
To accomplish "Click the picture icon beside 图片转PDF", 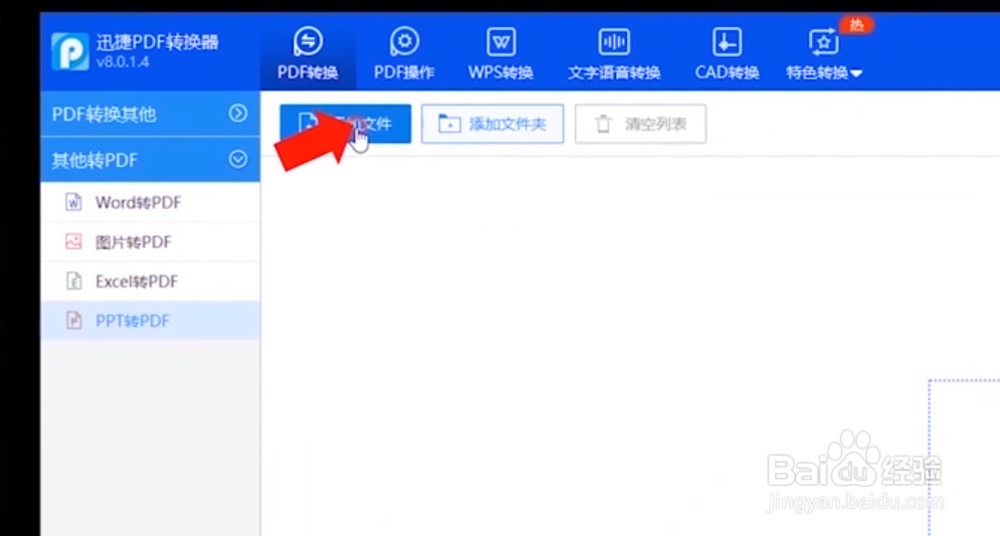I will pos(73,241).
